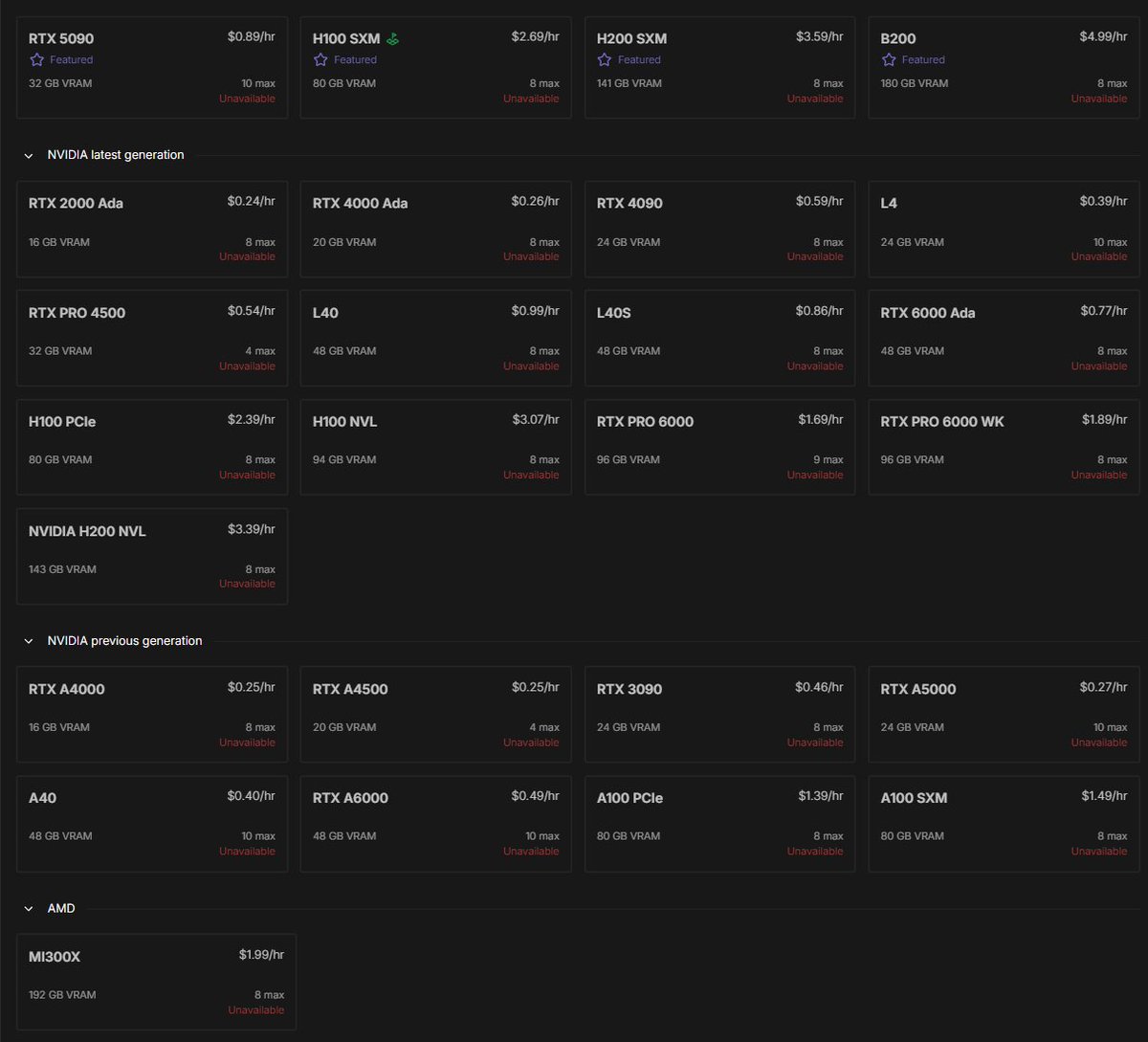Click the $1.99/hr price on MI300X
1148x1042 pixels.
coord(261,955)
